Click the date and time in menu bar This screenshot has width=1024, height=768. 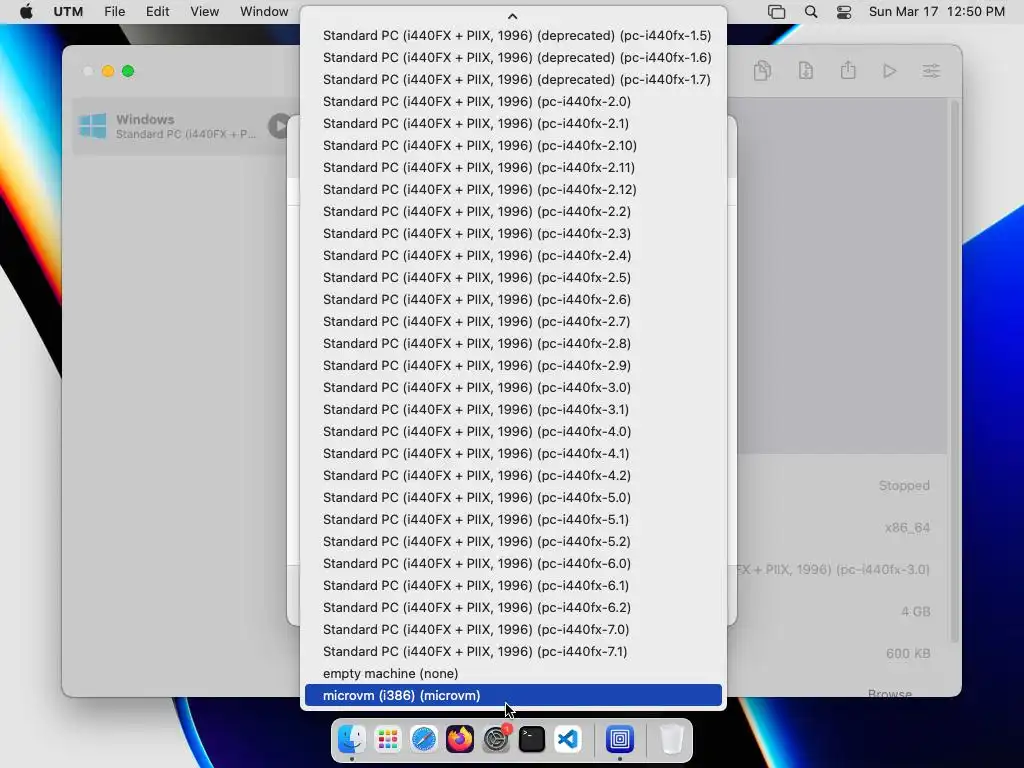tap(936, 12)
